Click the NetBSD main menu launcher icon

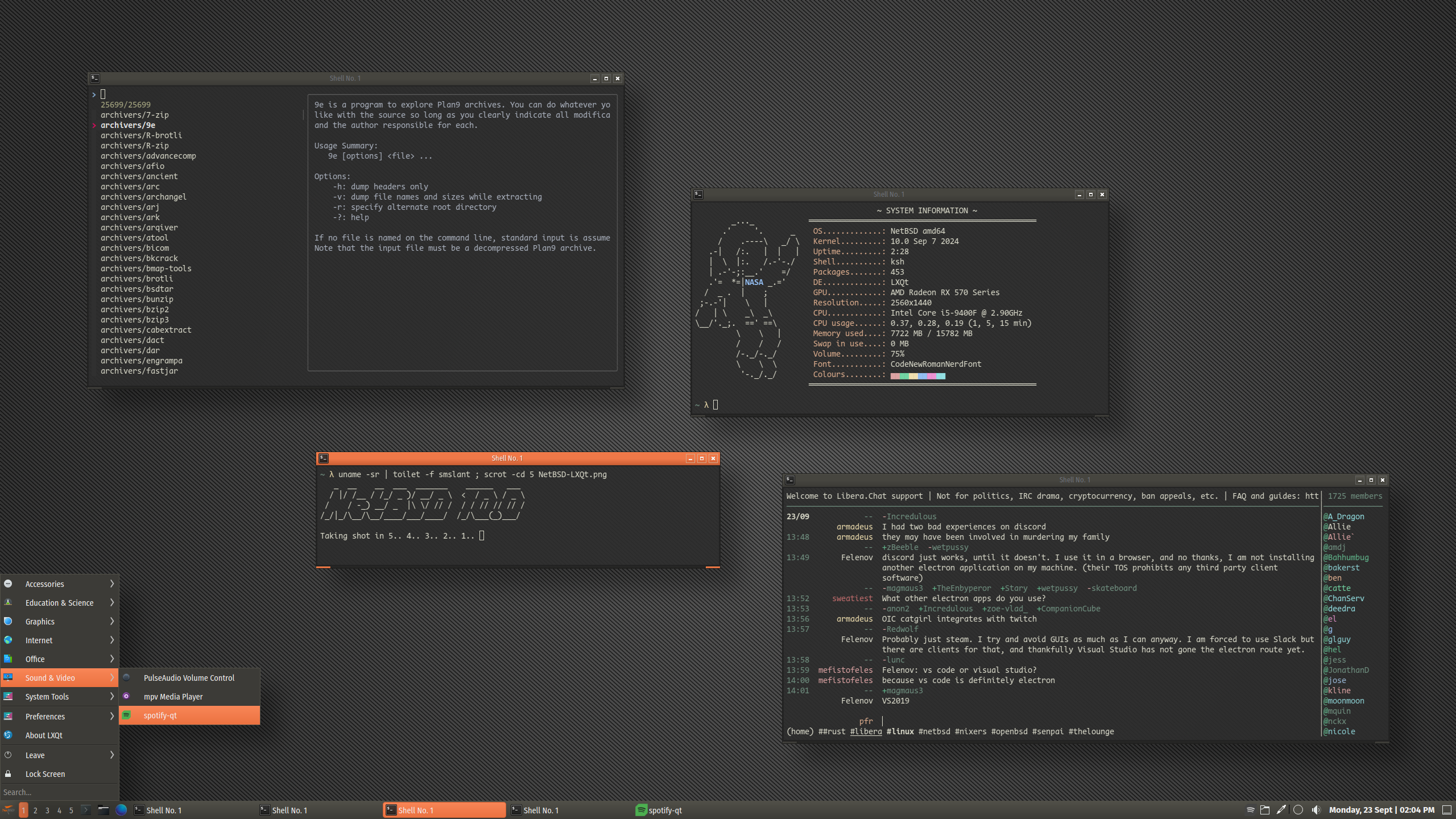point(8,810)
